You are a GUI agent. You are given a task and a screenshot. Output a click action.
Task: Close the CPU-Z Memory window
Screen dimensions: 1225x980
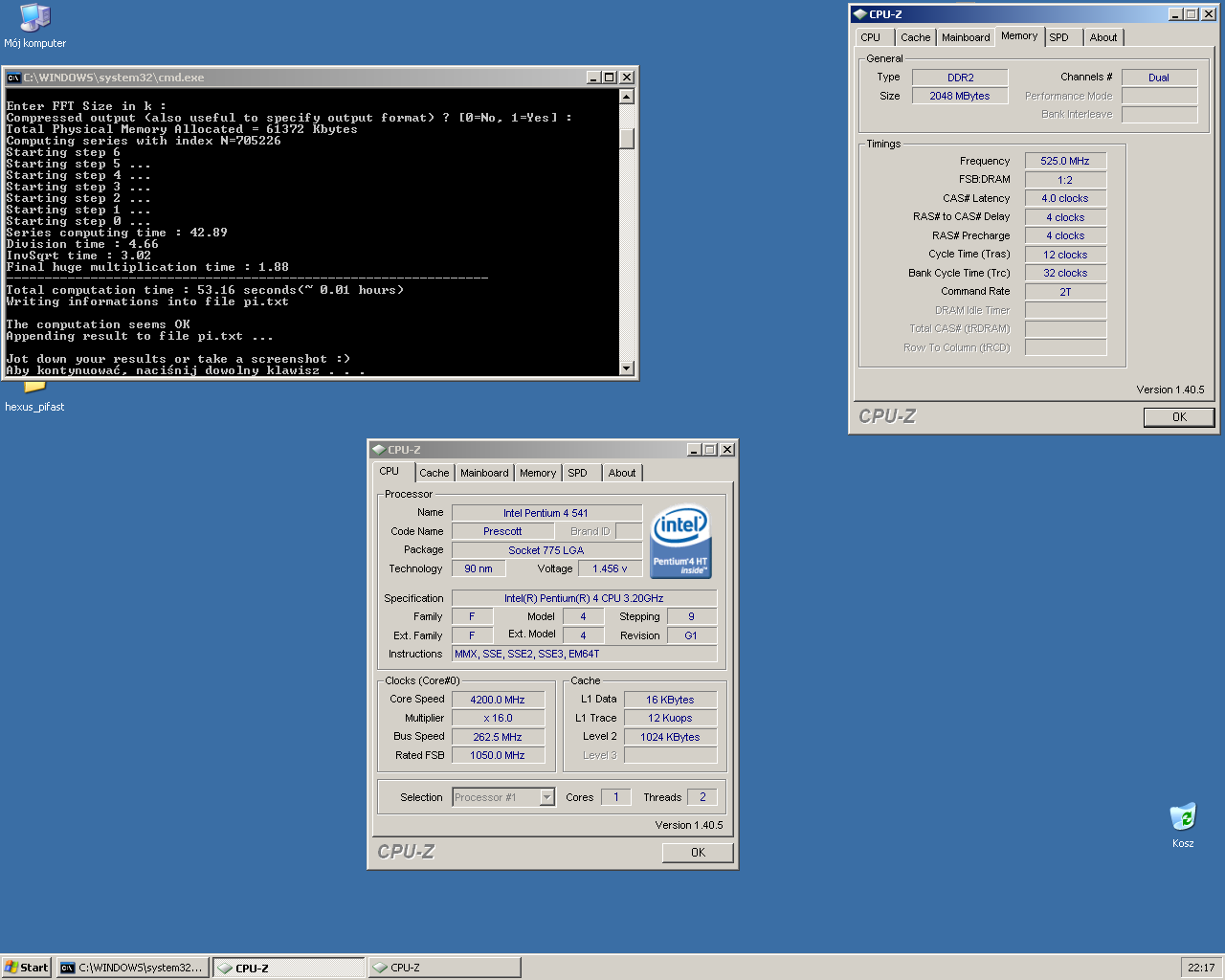click(1209, 14)
